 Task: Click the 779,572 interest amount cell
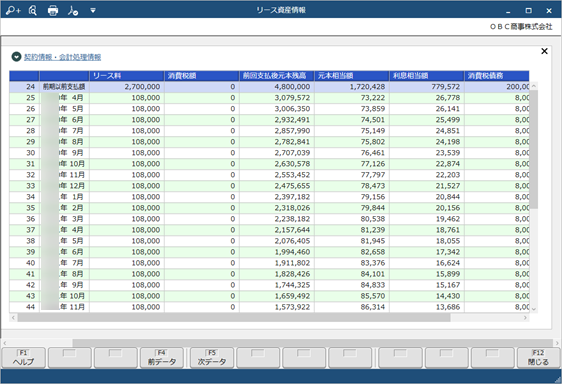pos(427,87)
